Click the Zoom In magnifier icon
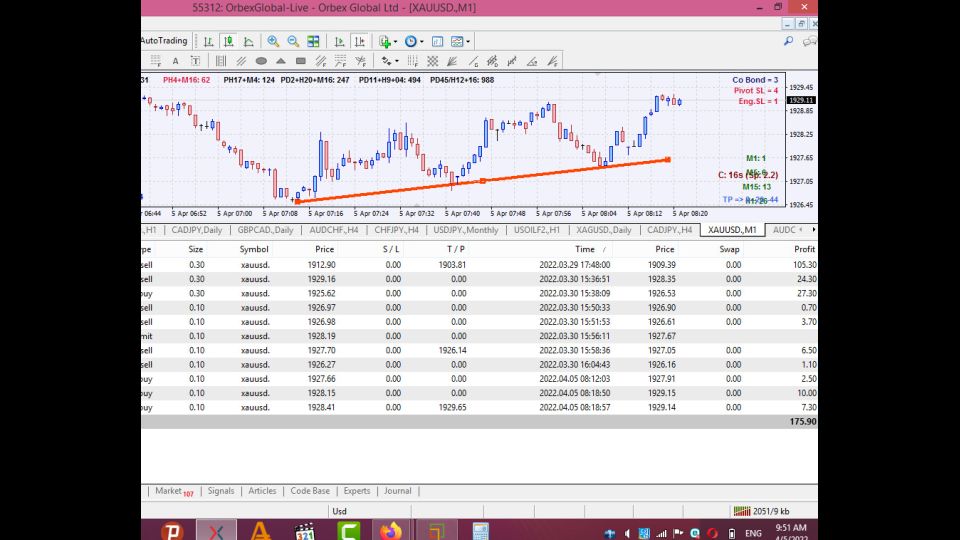Screen dimensions: 960x540 pyautogui.click(x=273, y=41)
